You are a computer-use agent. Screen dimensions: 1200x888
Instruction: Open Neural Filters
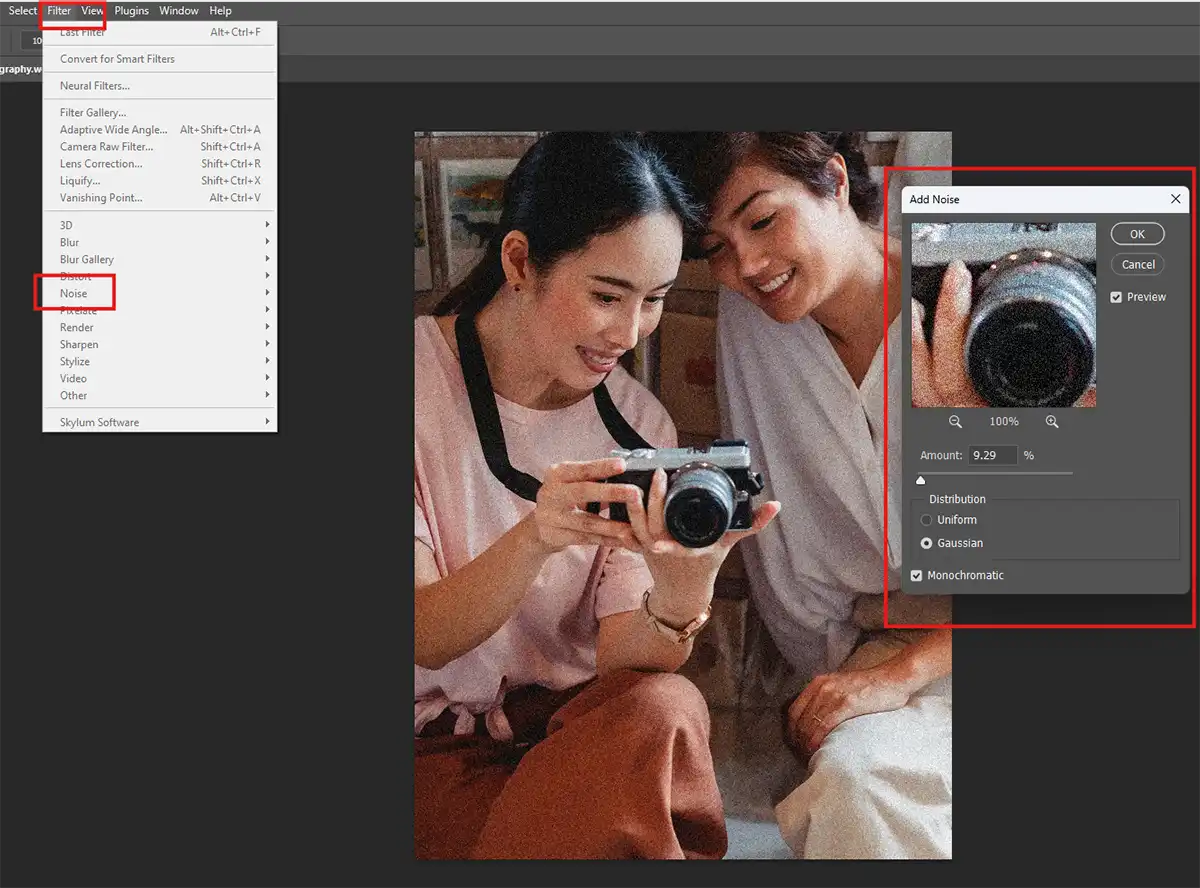tap(160, 86)
